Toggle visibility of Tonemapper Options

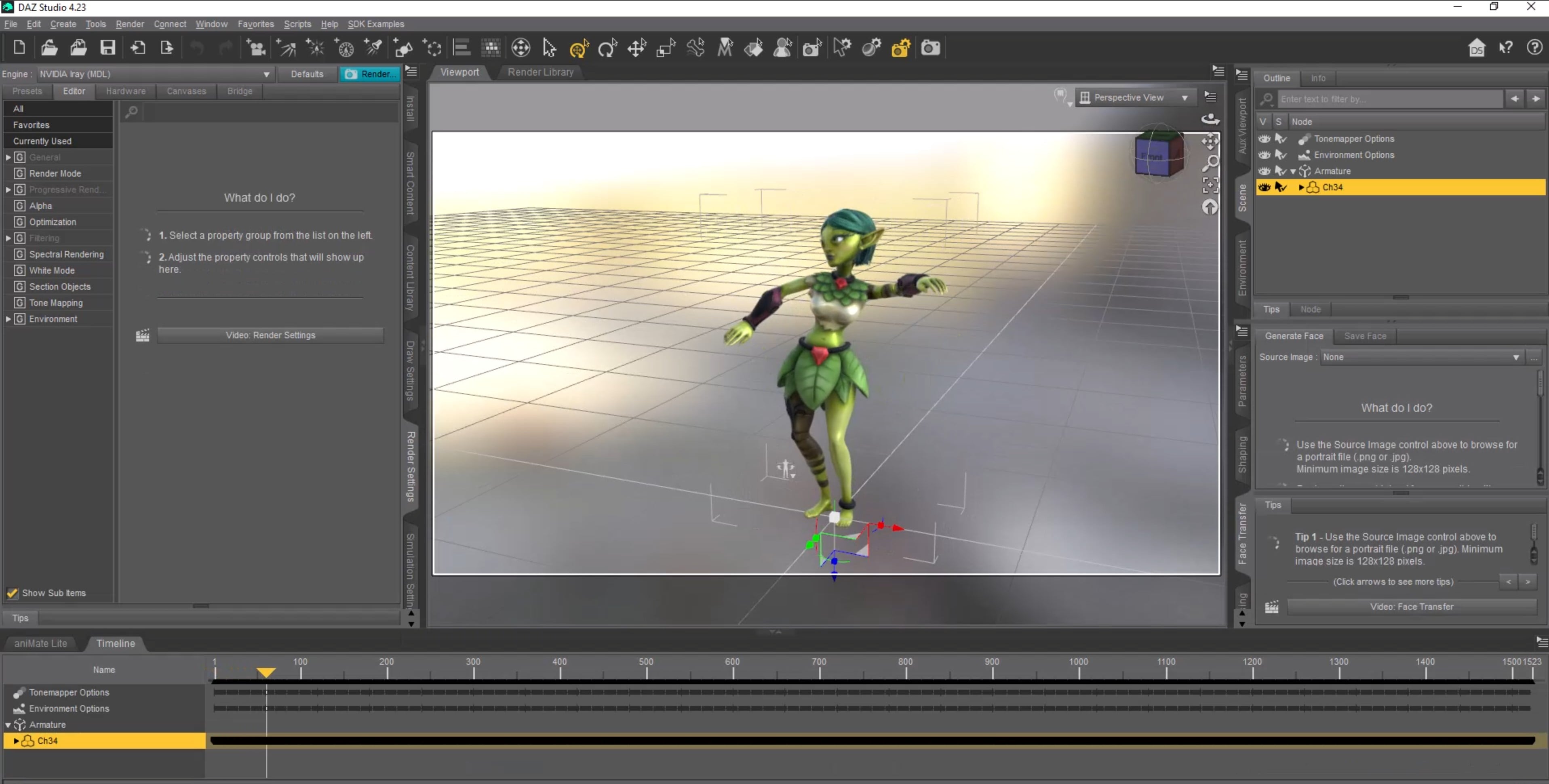coord(1264,139)
